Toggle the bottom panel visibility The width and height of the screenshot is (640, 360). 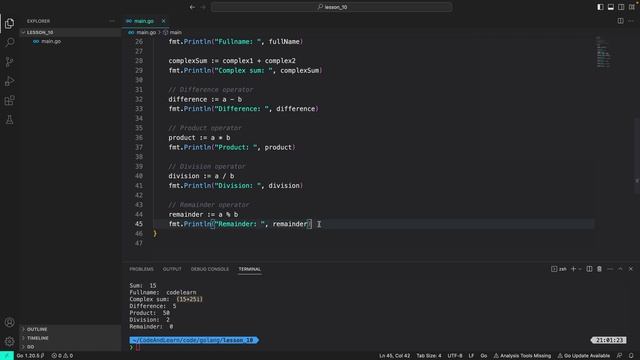pyautogui.click(x=611, y=7)
